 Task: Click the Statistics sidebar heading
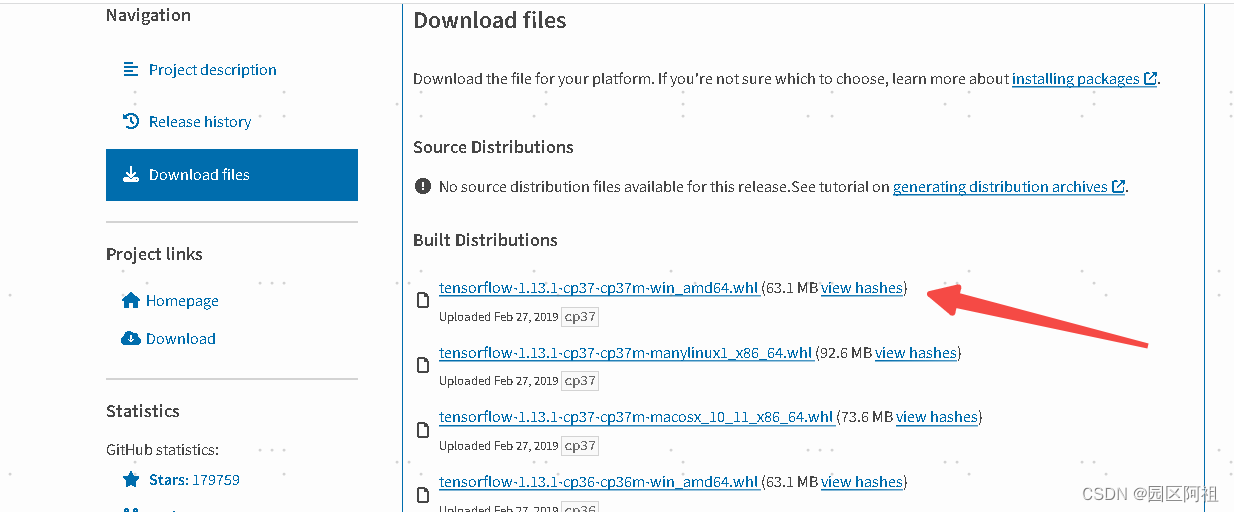pos(143,411)
